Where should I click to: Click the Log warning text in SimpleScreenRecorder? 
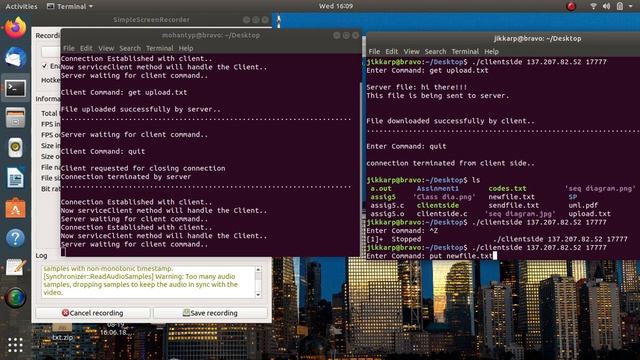click(140, 280)
